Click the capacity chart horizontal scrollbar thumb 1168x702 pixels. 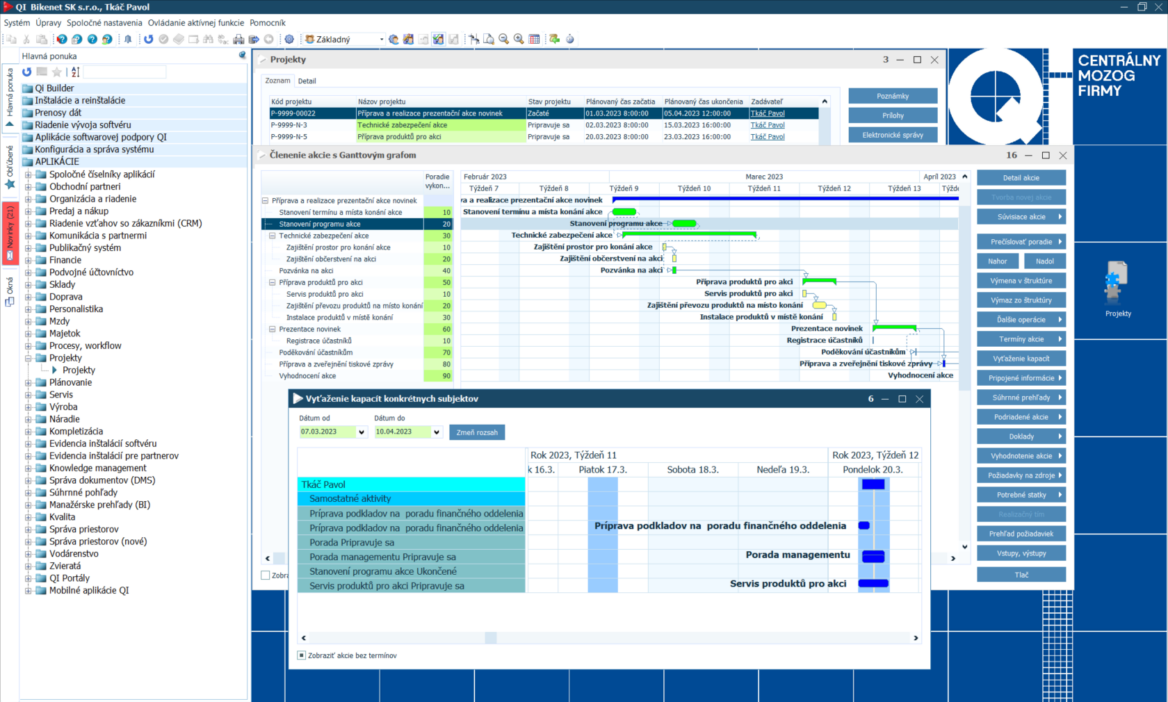[490, 638]
